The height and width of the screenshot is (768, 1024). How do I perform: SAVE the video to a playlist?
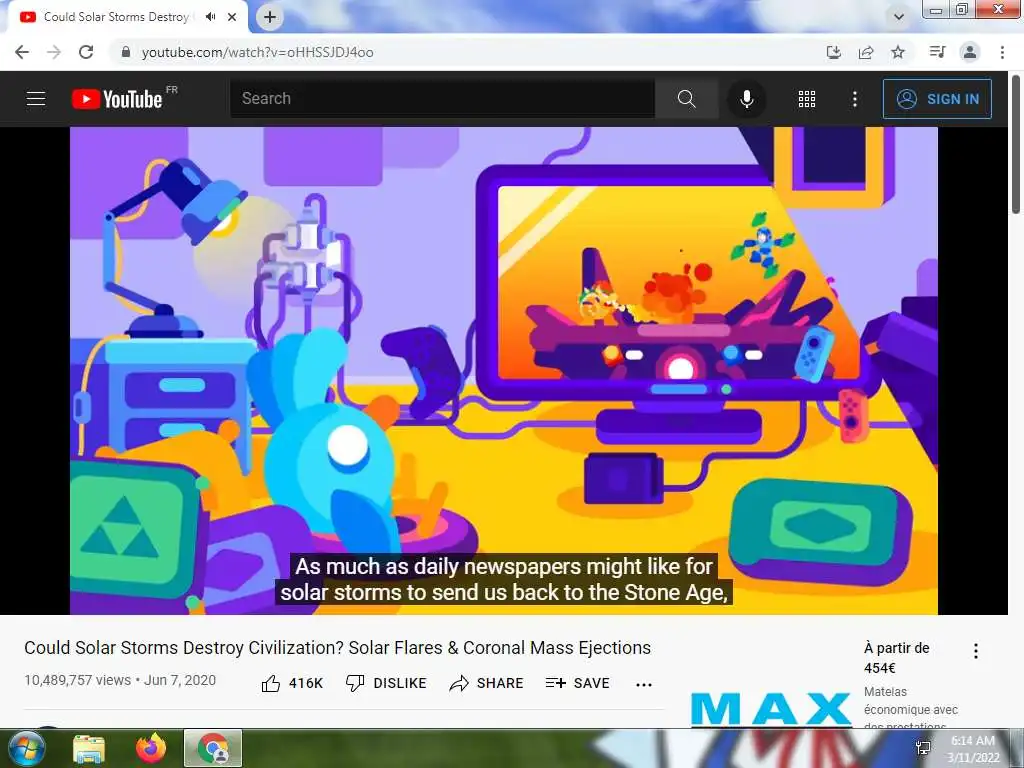577,683
